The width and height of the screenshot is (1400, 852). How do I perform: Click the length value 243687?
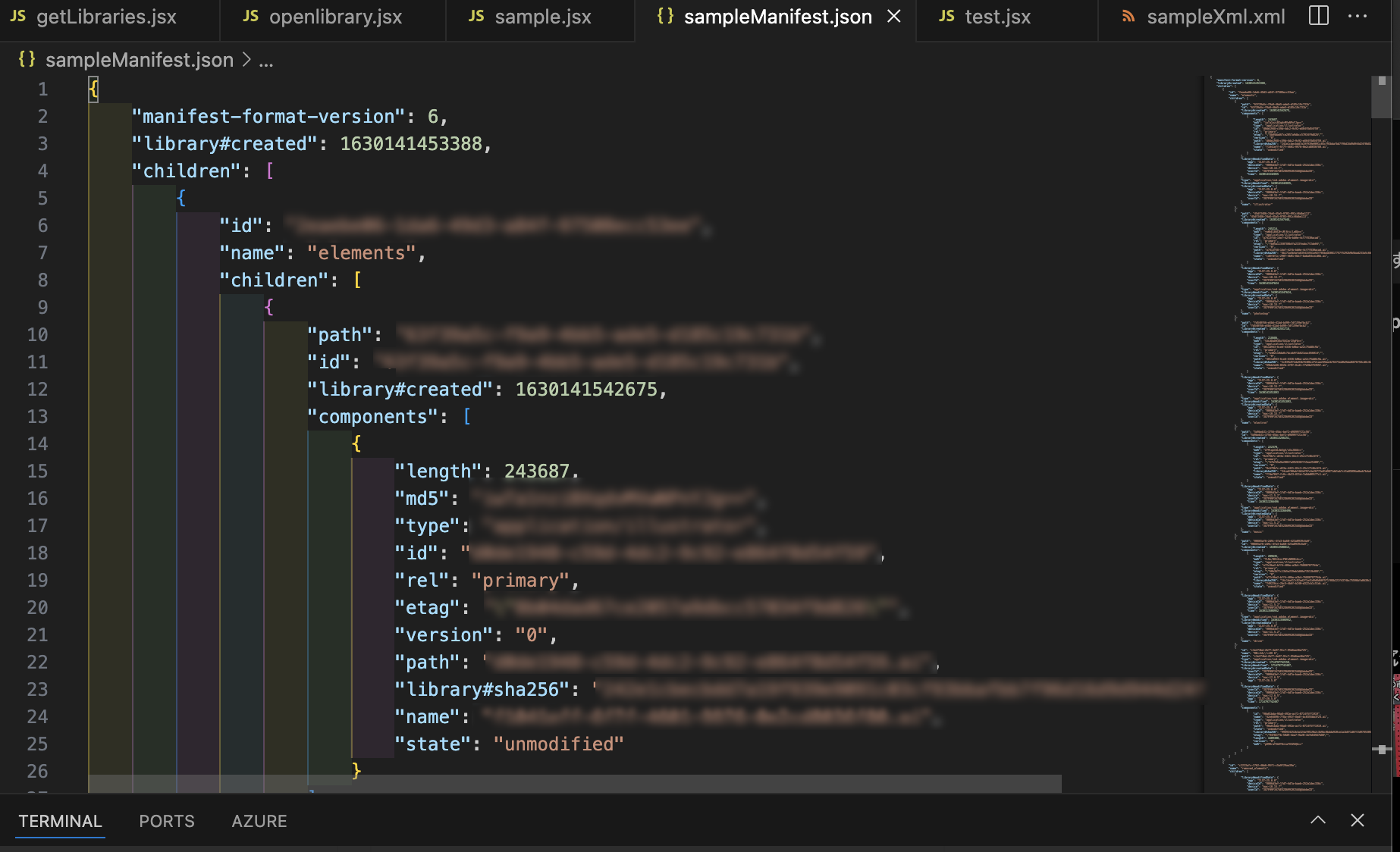coord(536,471)
